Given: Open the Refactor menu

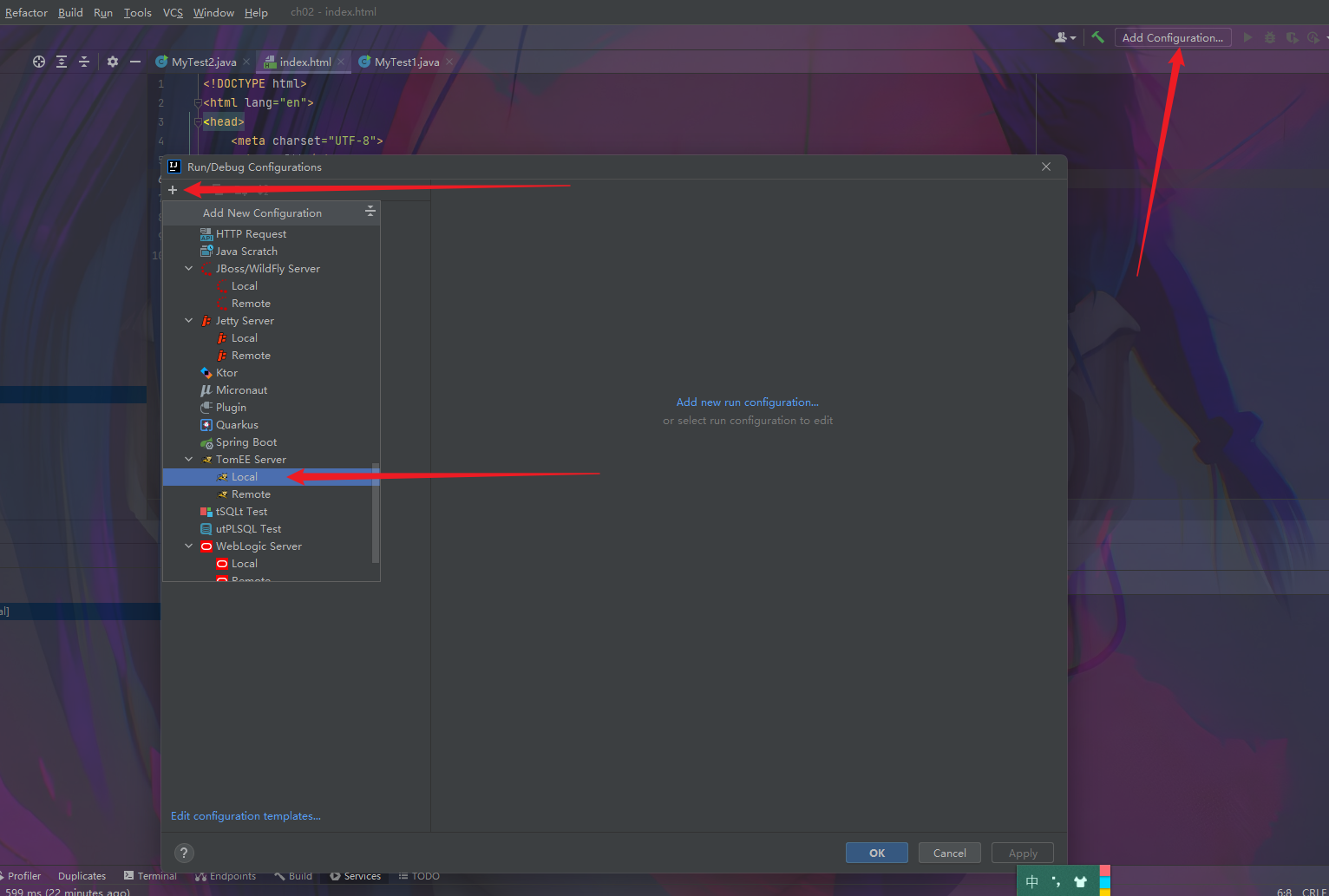Looking at the screenshot, I should (x=26, y=12).
